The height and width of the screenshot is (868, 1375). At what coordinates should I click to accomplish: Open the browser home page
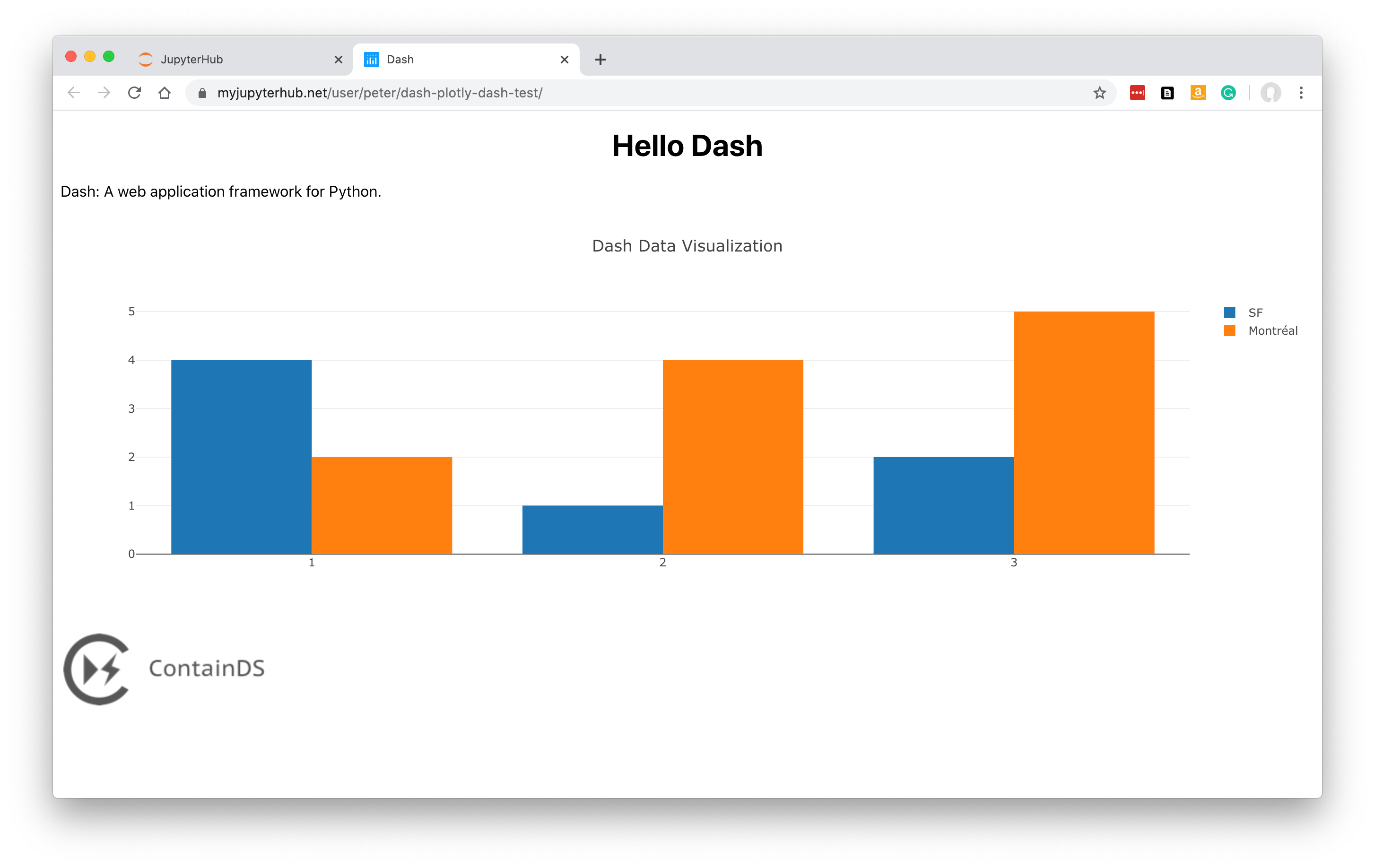tap(165, 93)
